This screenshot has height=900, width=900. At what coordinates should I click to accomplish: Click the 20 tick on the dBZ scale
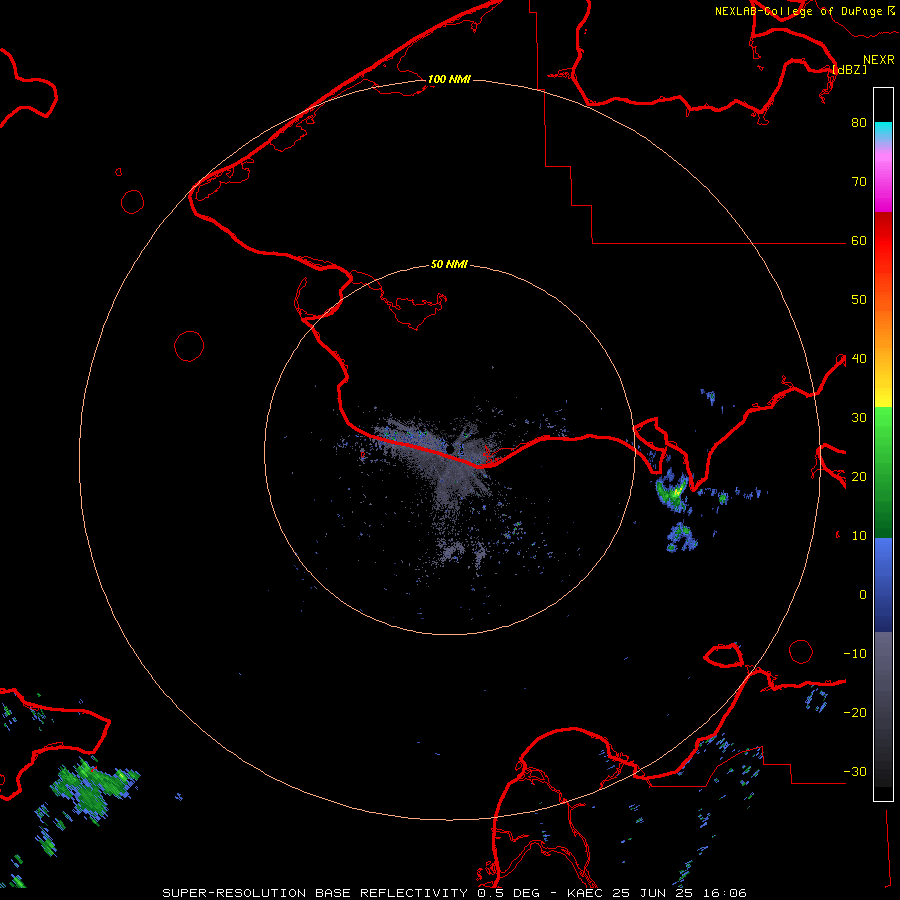pyautogui.click(x=859, y=477)
